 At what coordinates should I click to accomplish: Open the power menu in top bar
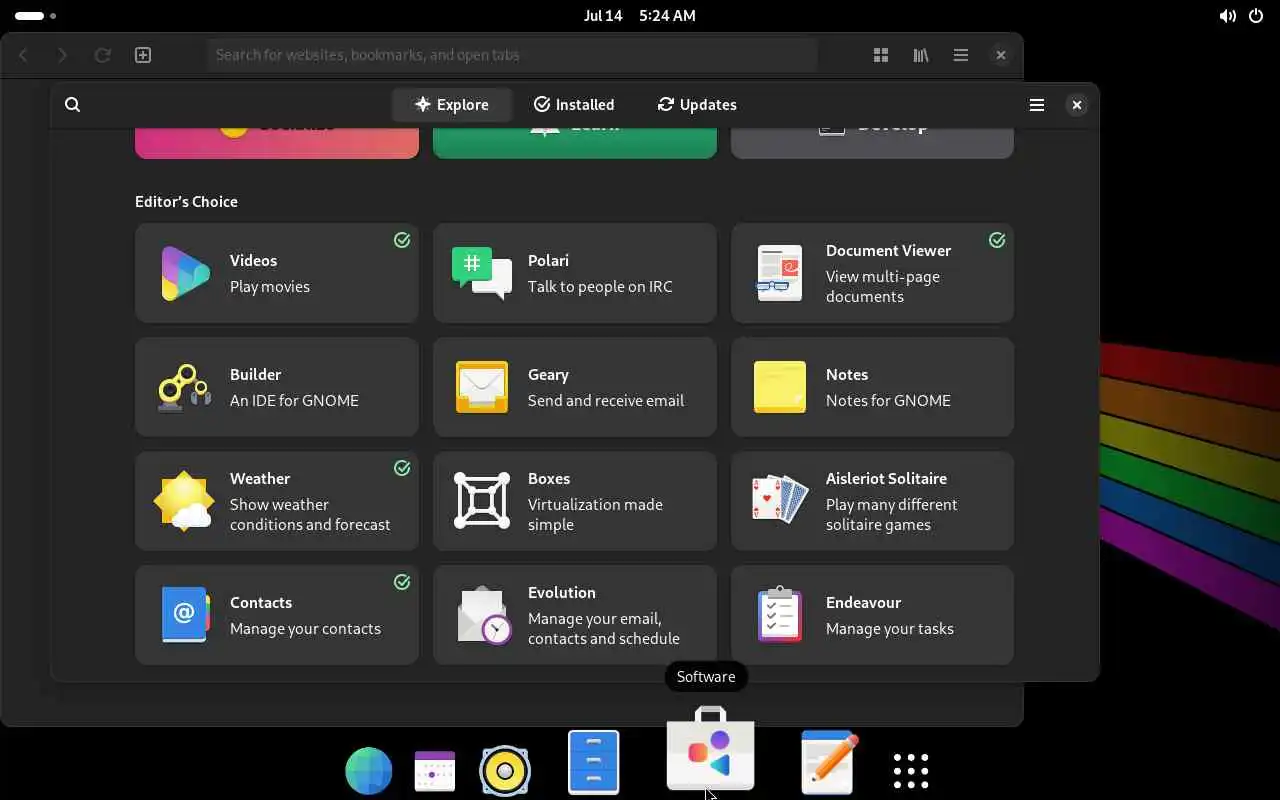click(x=1256, y=16)
